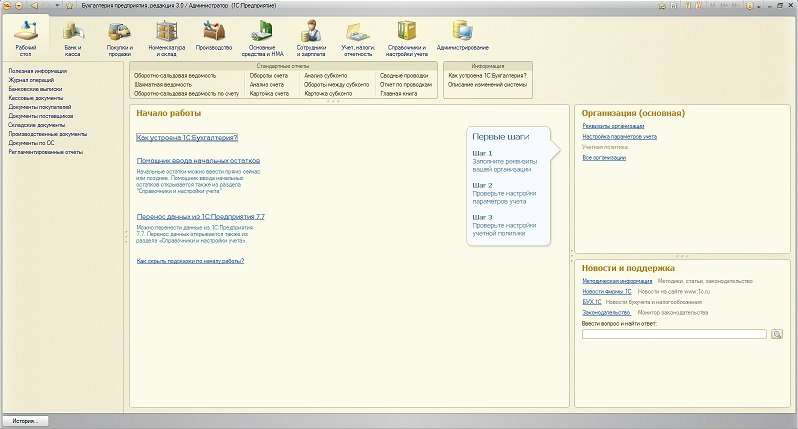Click the question search input field

pos(674,334)
